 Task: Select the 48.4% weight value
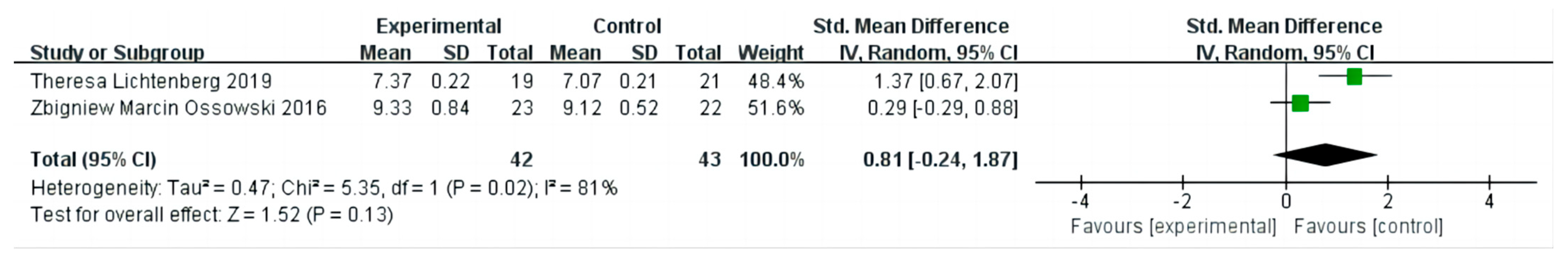click(776, 81)
